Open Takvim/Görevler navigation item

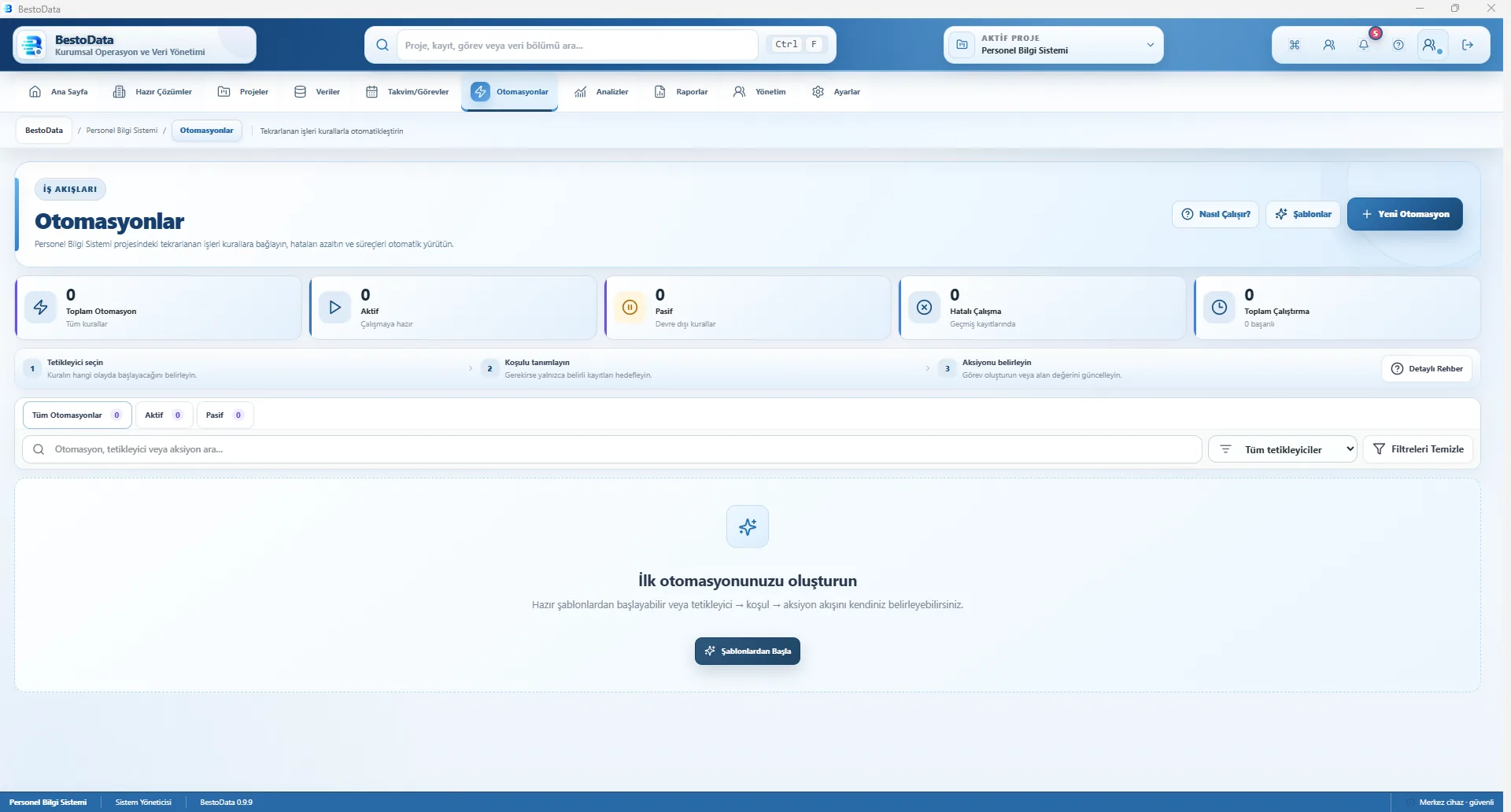click(x=408, y=92)
